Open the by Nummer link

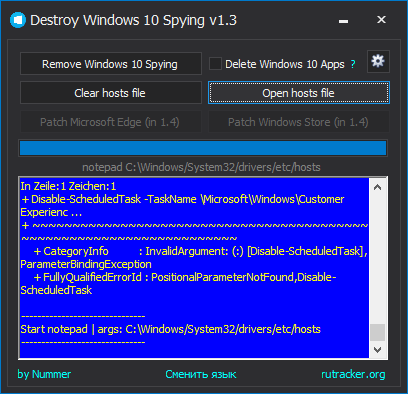pos(44,374)
